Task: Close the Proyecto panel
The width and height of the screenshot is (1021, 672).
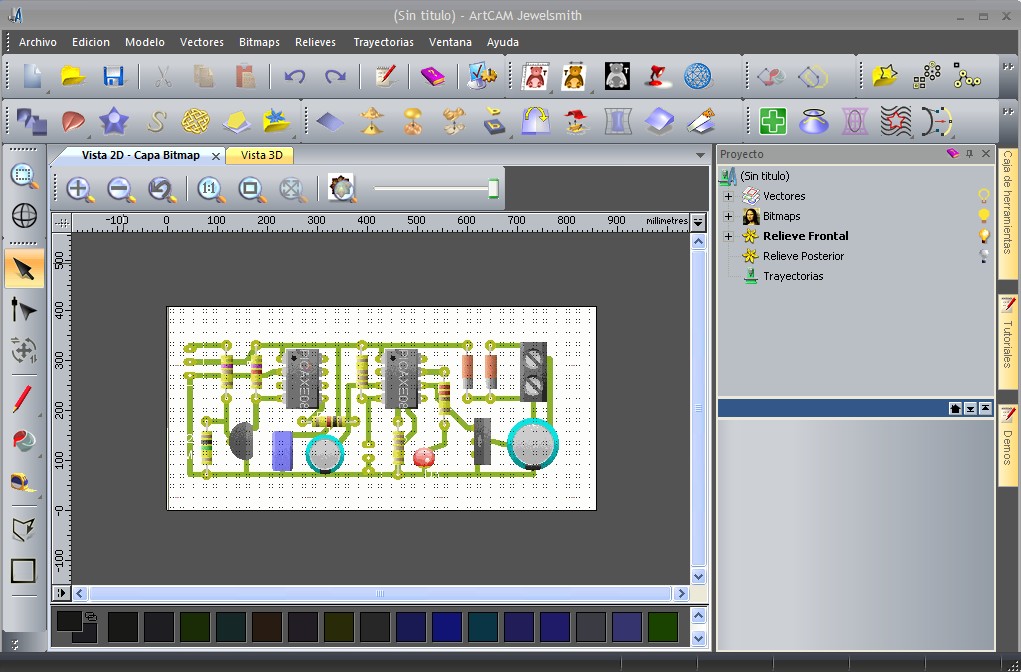Action: (x=986, y=154)
